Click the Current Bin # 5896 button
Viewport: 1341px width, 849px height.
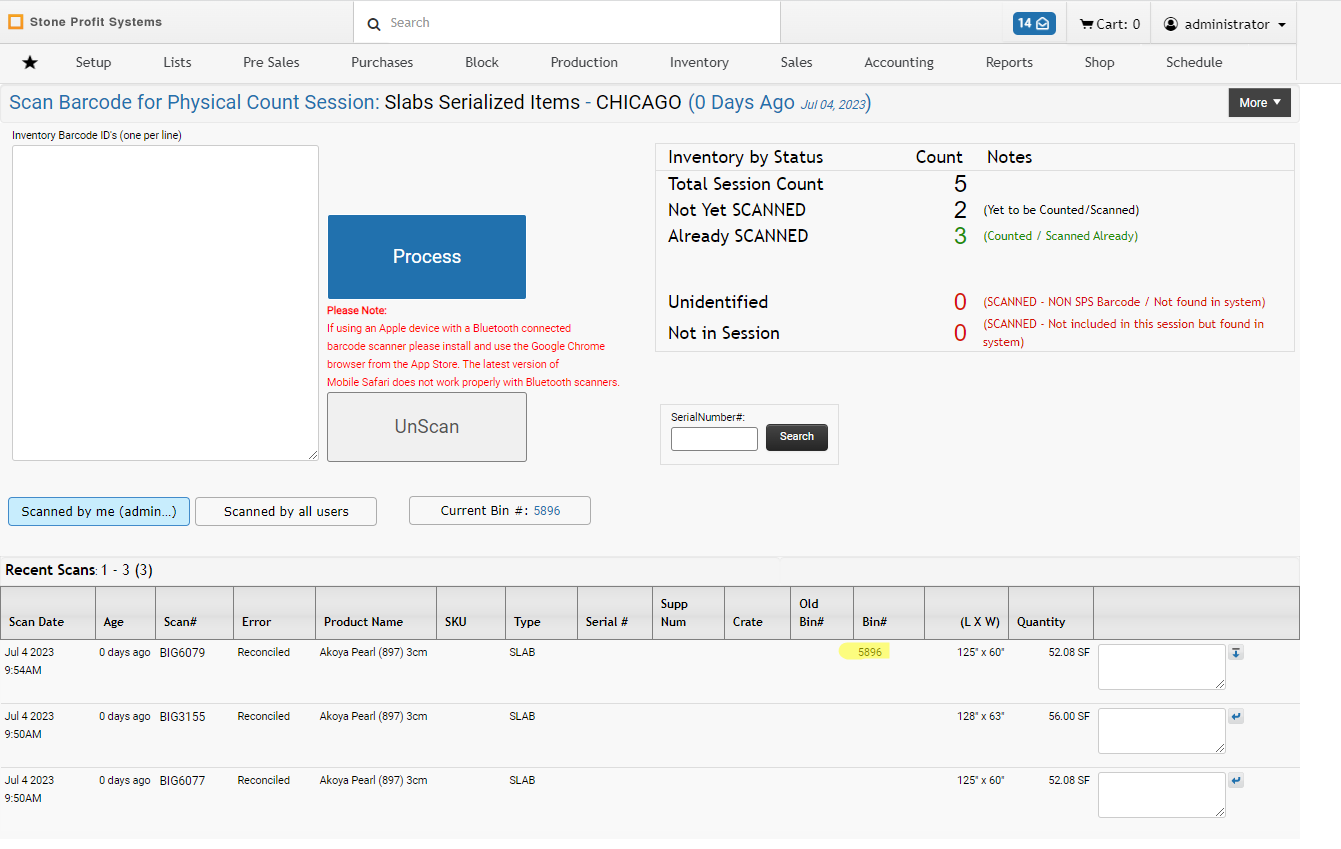500,510
